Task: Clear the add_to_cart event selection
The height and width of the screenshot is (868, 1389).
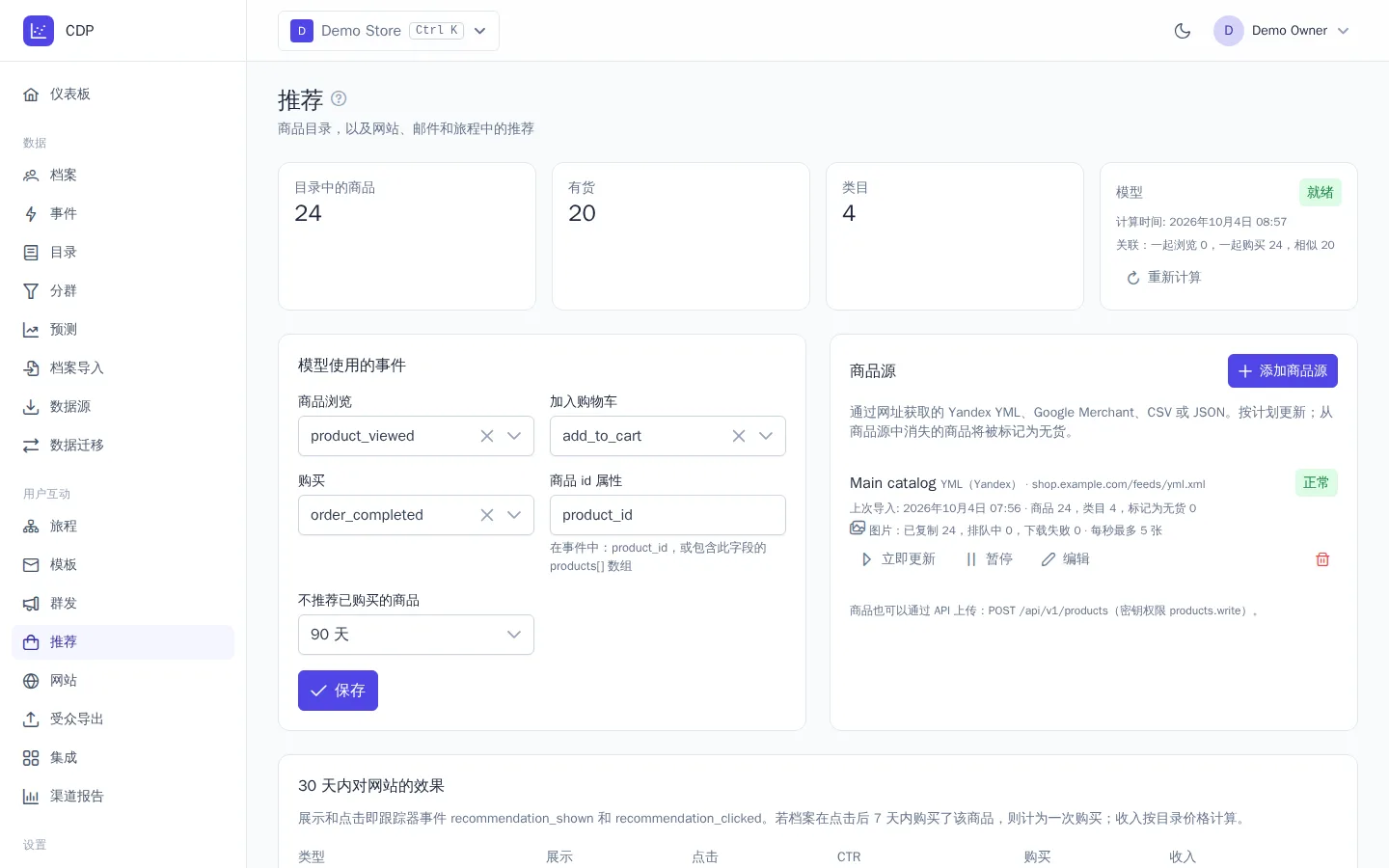Action: (x=739, y=436)
